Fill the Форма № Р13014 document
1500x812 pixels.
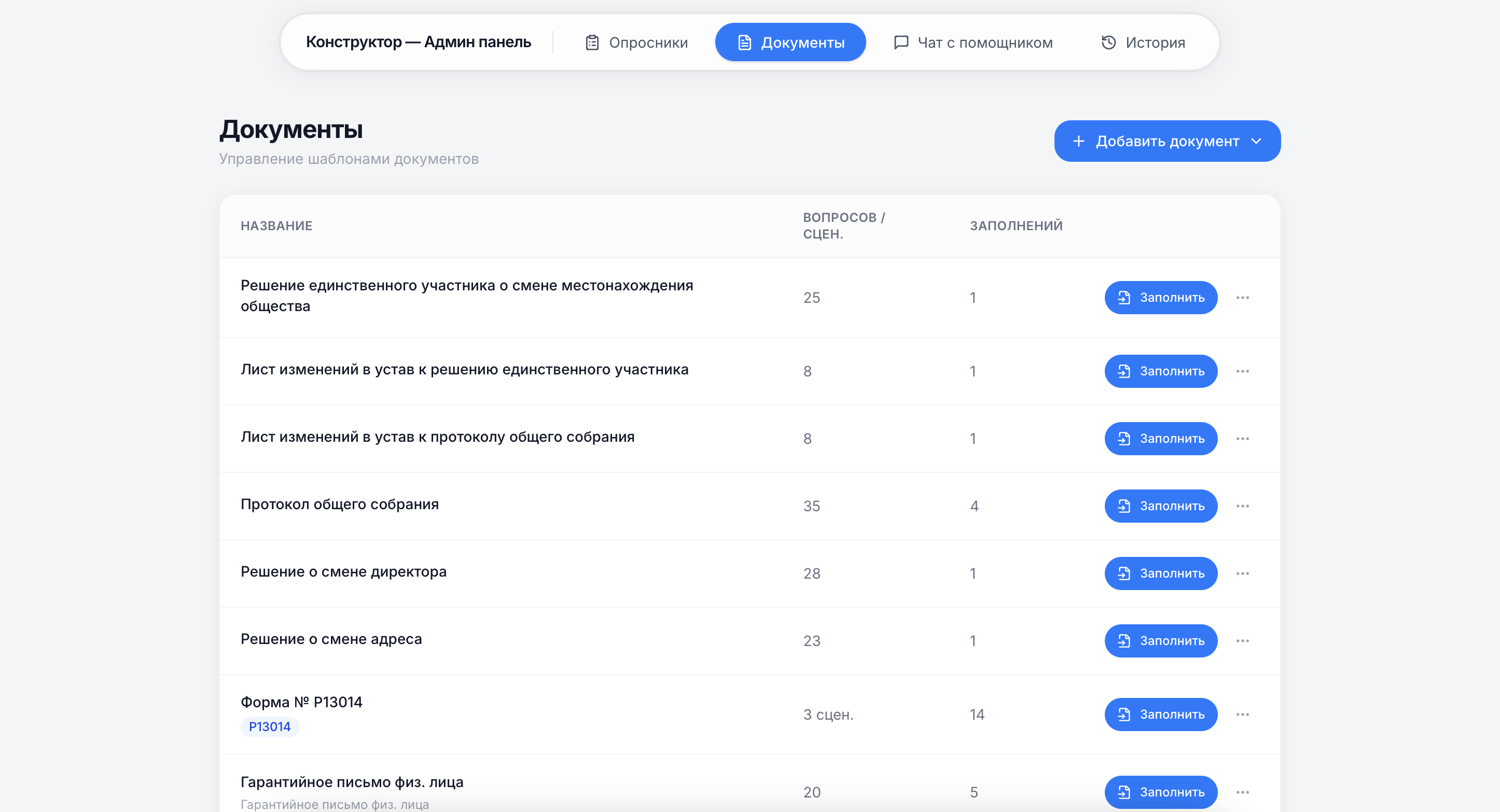click(1160, 715)
